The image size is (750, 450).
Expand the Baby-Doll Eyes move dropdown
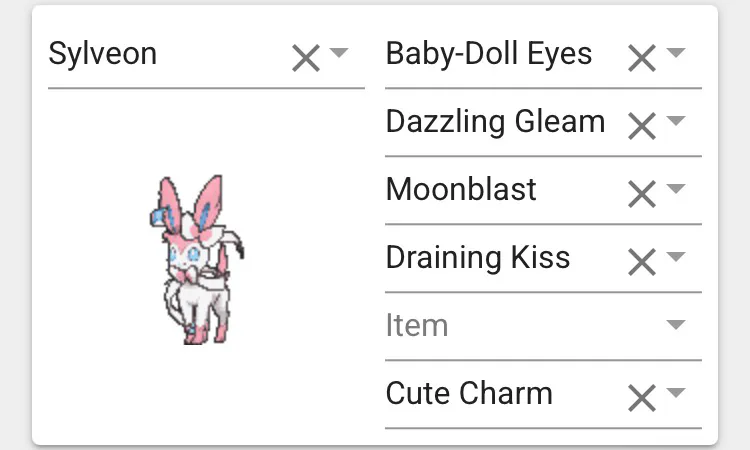(676, 54)
